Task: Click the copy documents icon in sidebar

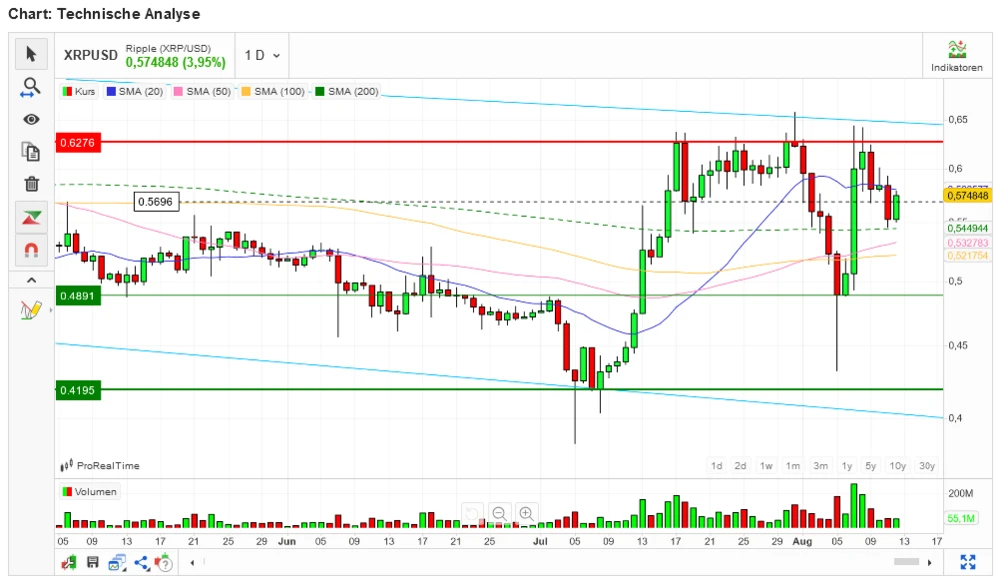Action: point(31,152)
